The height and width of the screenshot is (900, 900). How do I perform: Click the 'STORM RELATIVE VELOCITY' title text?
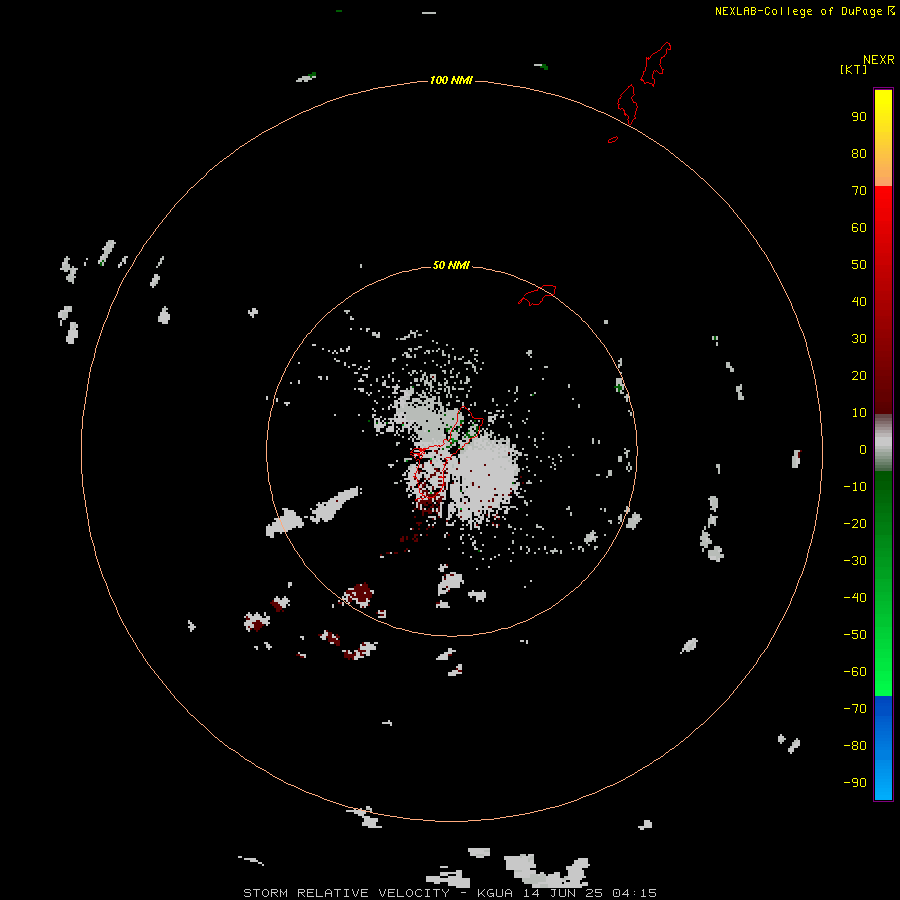click(346, 893)
